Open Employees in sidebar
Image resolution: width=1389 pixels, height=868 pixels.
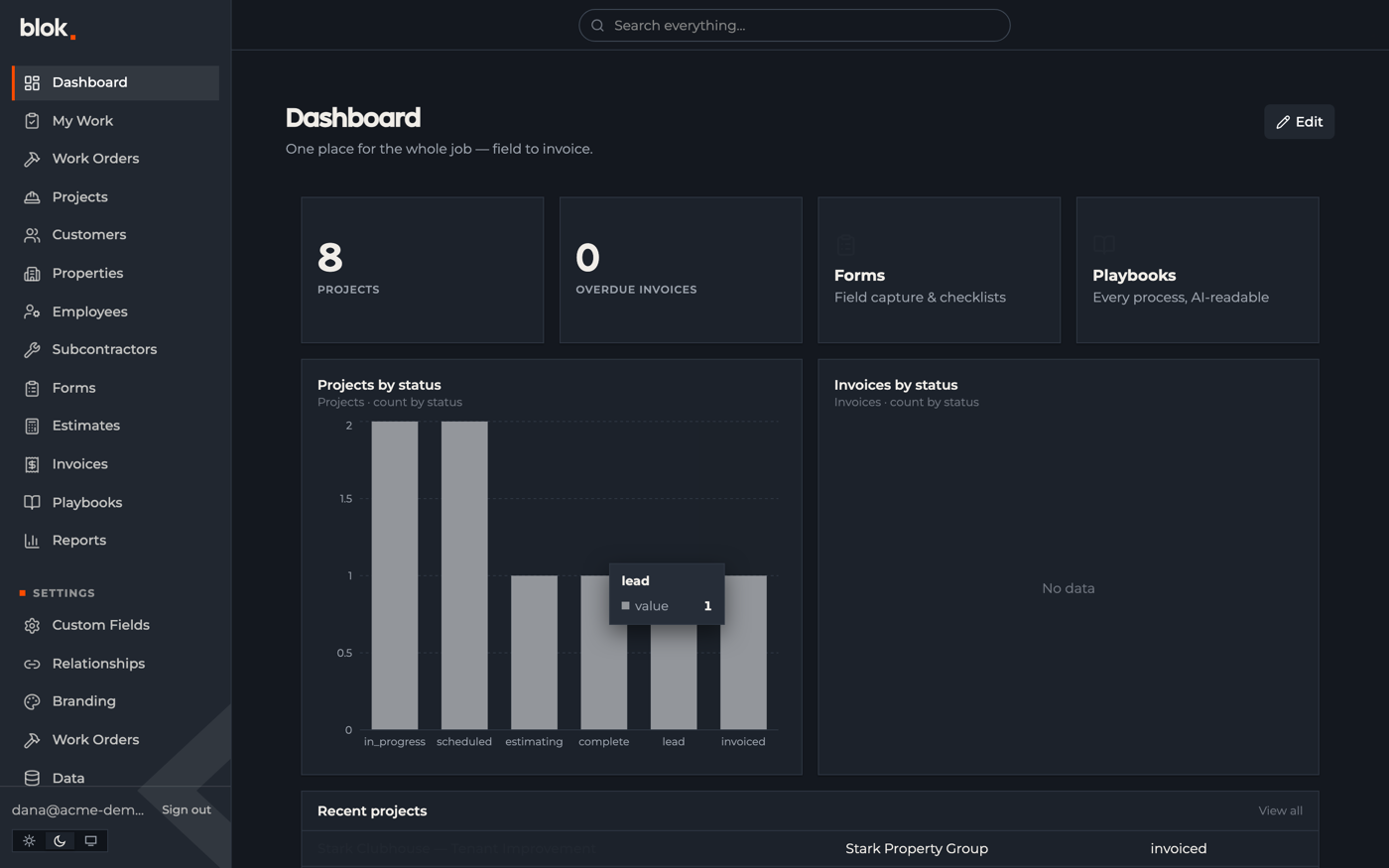(115, 311)
